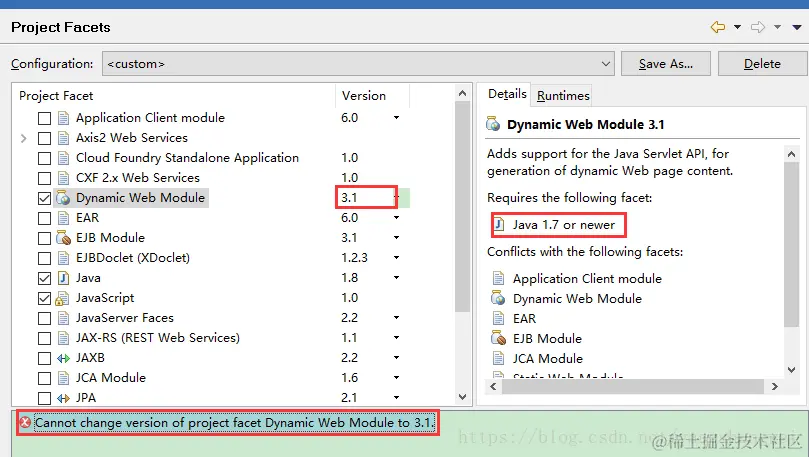This screenshot has width=809, height=457.
Task: Check the CXF 2.x Web Services checkbox
Action: click(44, 178)
